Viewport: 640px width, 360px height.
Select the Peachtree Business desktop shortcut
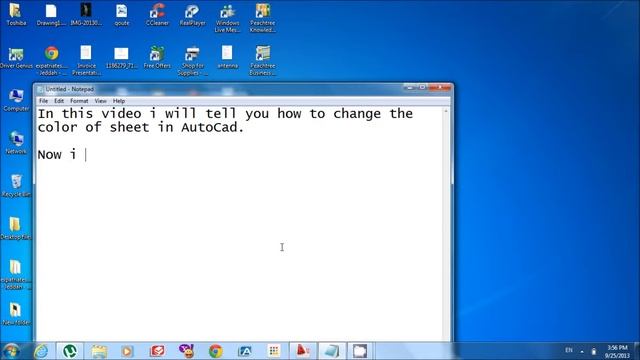pos(262,60)
